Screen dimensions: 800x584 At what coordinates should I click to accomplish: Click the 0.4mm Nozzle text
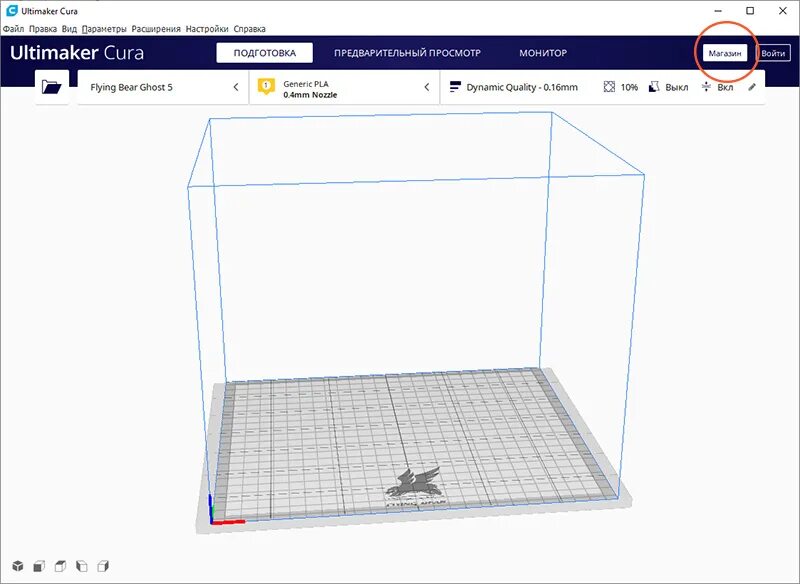(x=310, y=95)
